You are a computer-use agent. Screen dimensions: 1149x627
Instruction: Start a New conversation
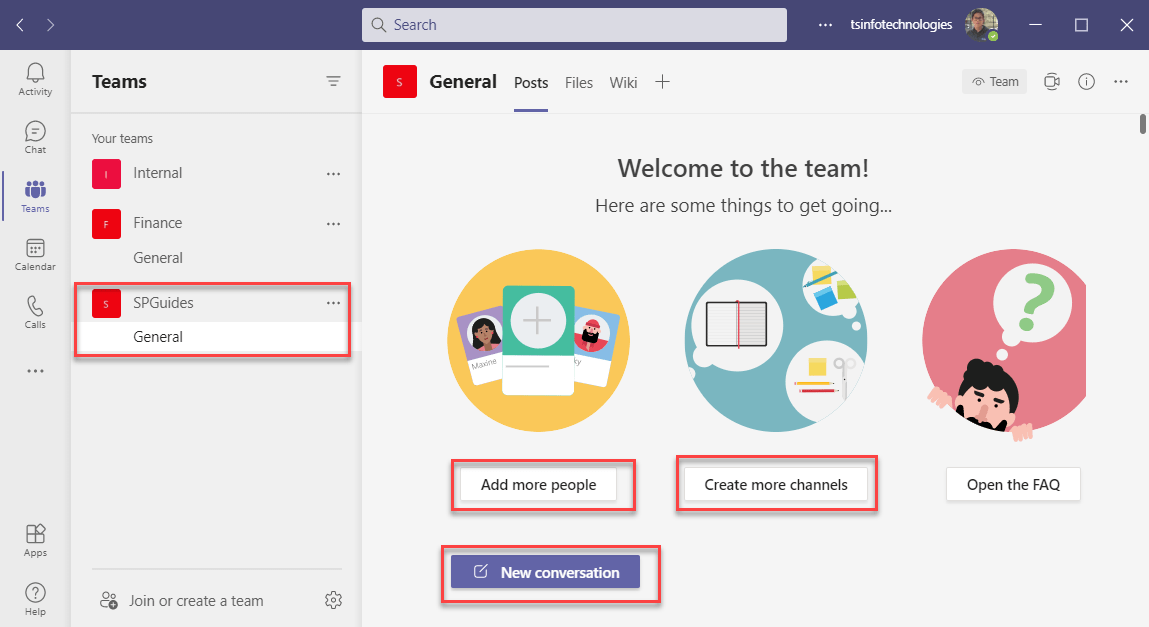pyautogui.click(x=545, y=572)
